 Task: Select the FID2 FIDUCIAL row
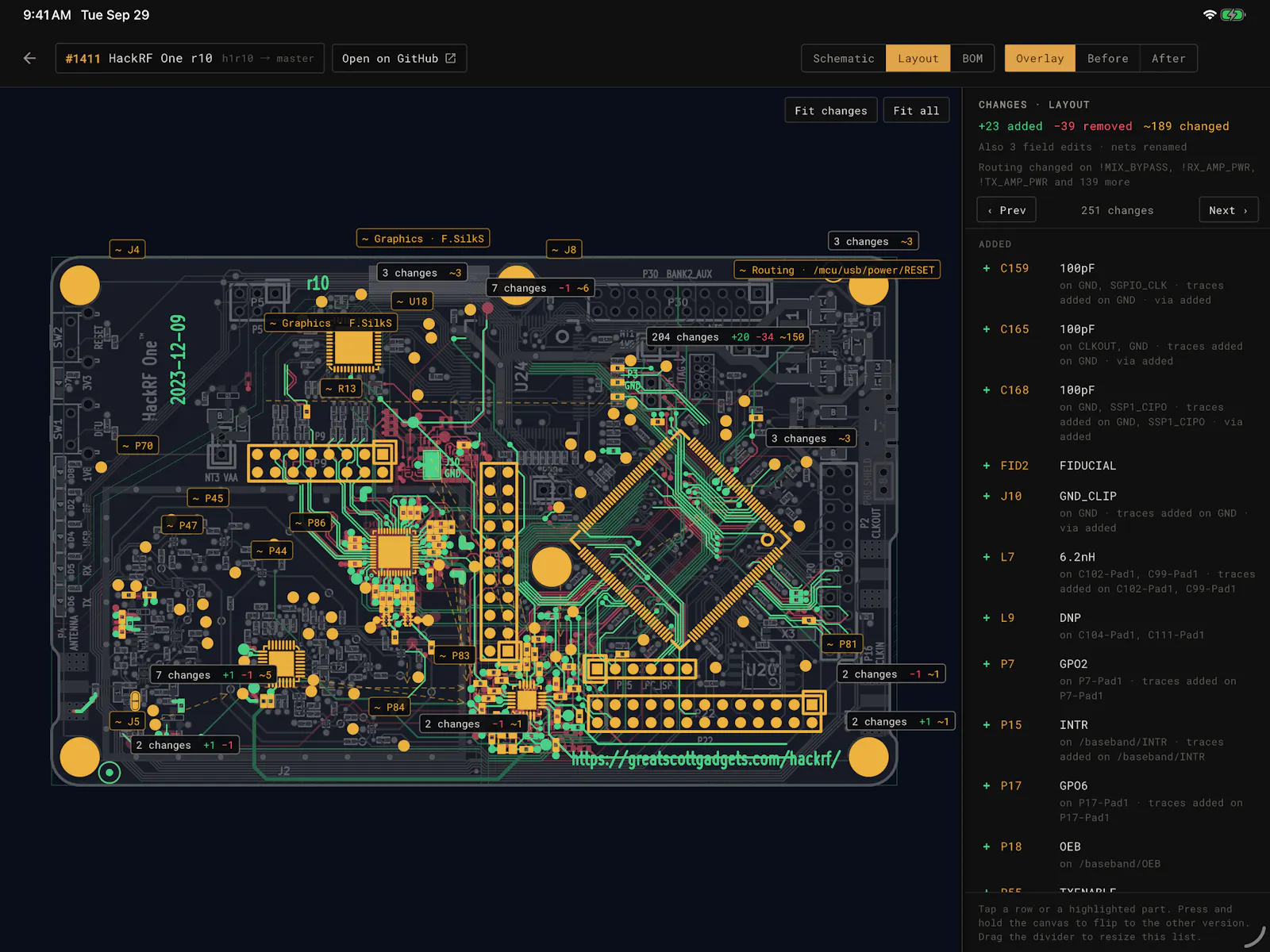(x=1116, y=466)
